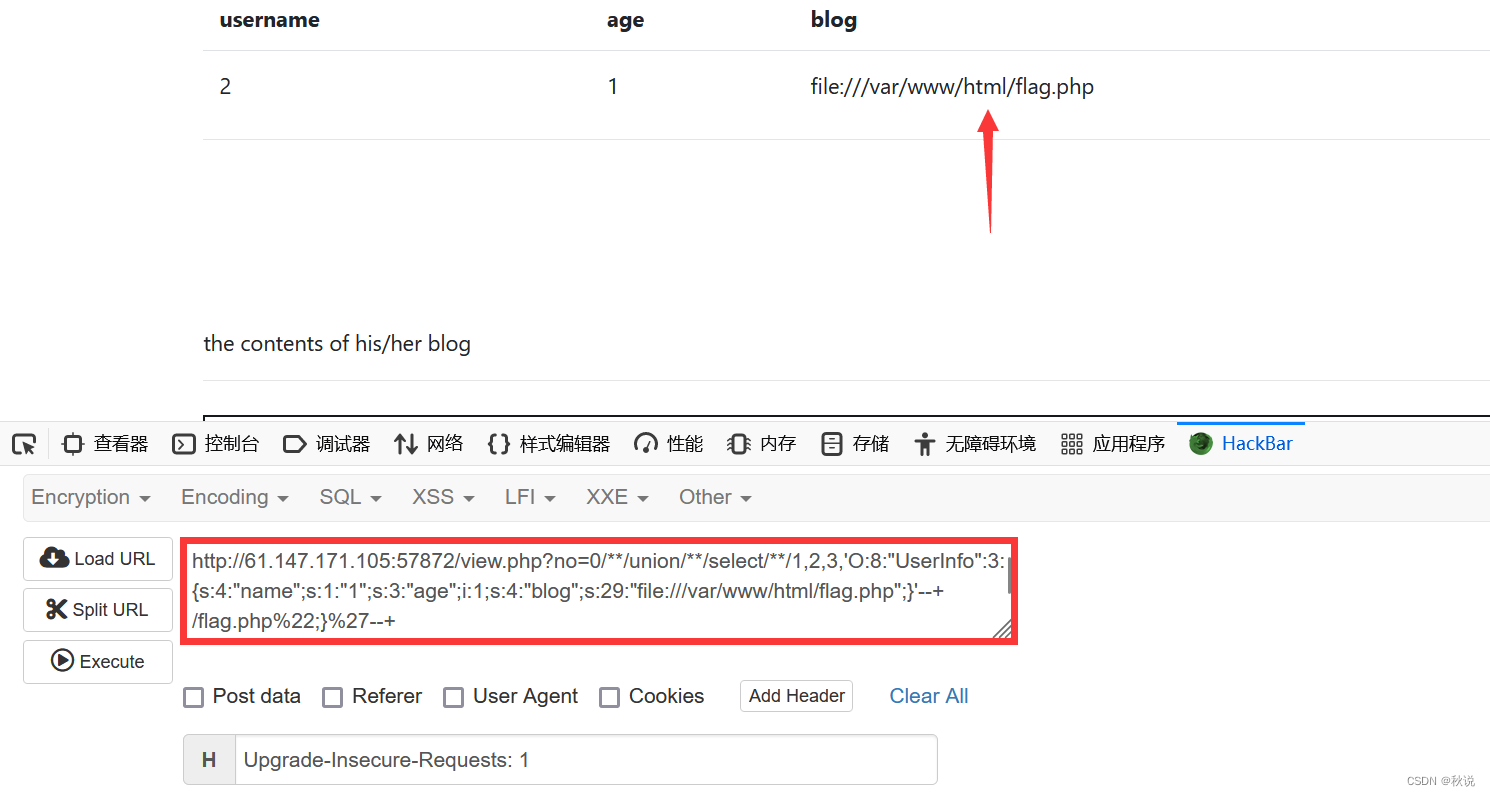Open the Storage (存储) tab
Screen dimensions: 1490x796
855,444
